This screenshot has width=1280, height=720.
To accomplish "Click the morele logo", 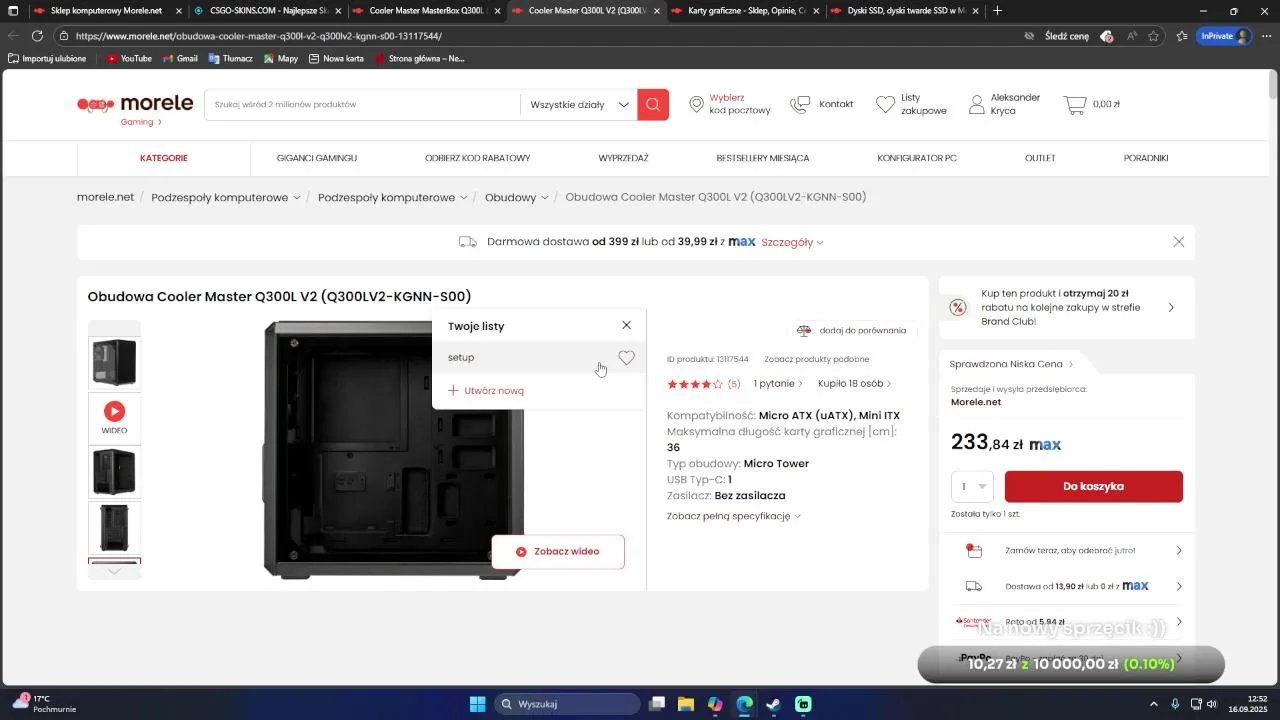I will (135, 104).
